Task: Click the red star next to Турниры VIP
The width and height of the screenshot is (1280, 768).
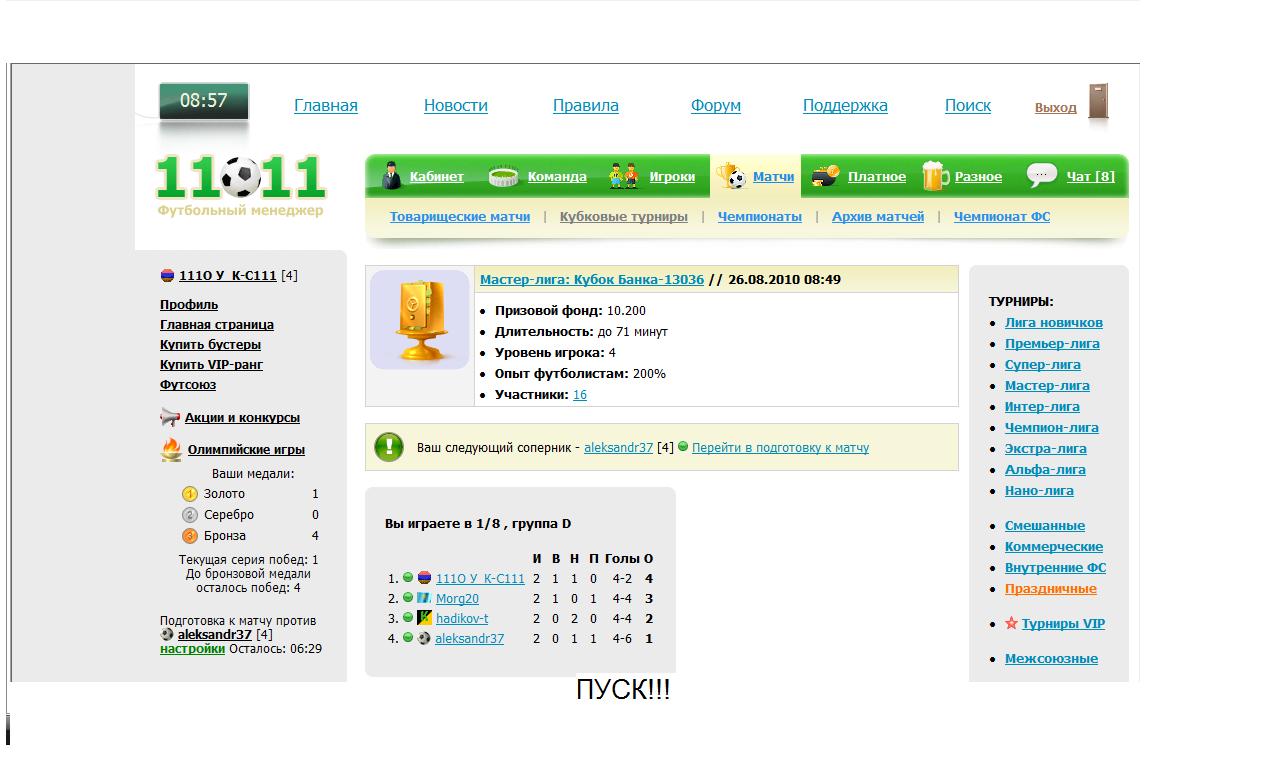Action: [x=1011, y=624]
